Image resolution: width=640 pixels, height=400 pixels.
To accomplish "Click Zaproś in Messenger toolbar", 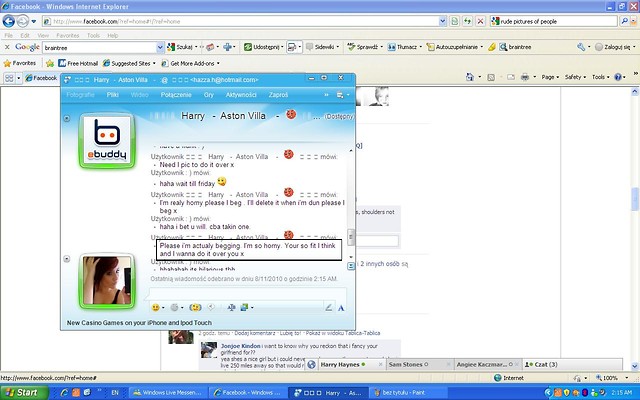I will pos(278,95).
